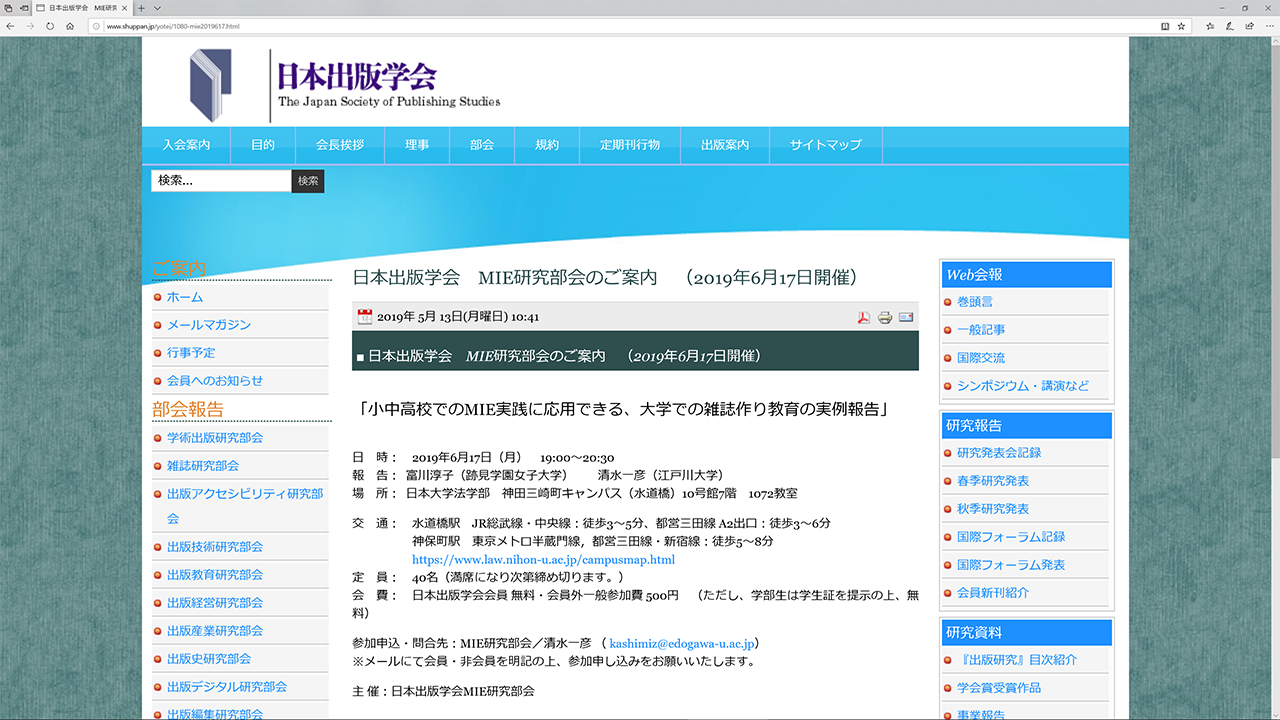The width and height of the screenshot is (1280, 720).
Task: Click the browser Forward arrow
Action: coord(30,25)
